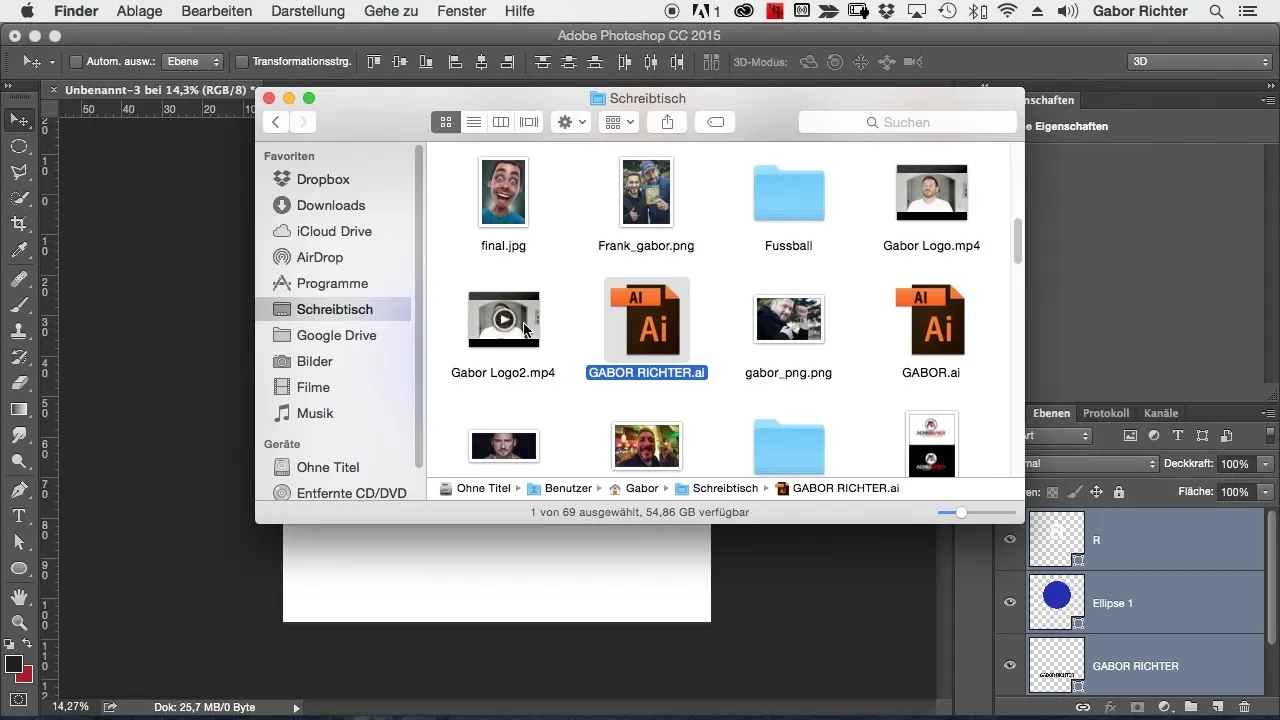Open Spotlight search in the menu bar

1216,11
